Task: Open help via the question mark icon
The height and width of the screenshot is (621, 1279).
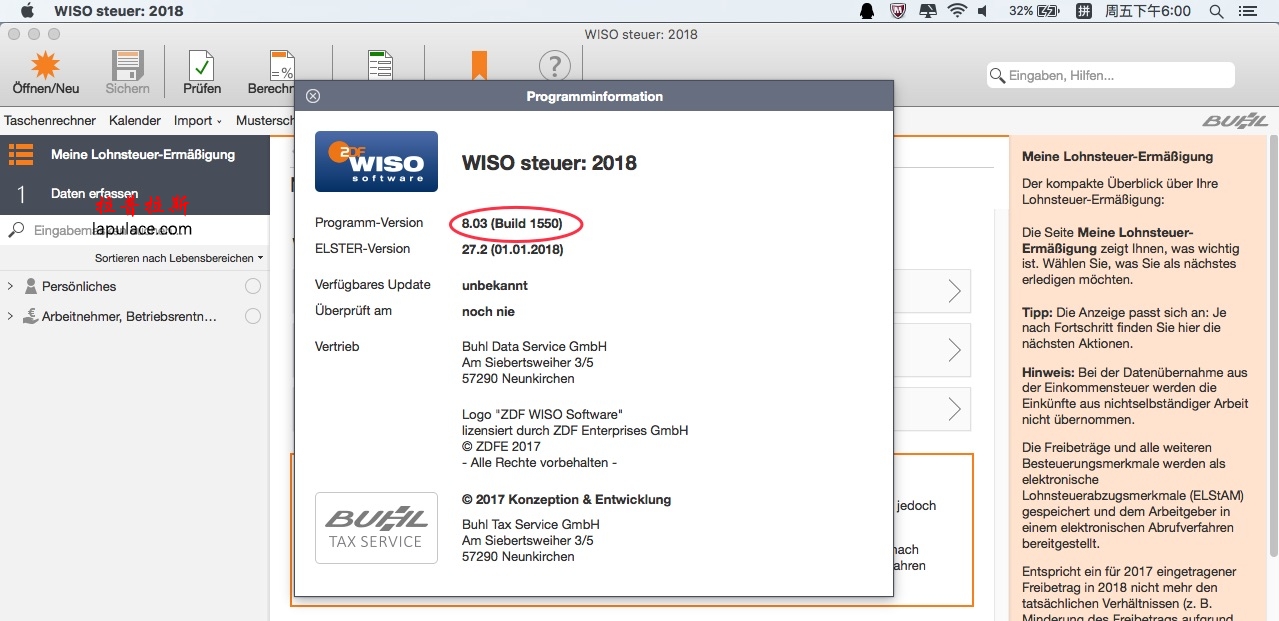Action: 554,66
